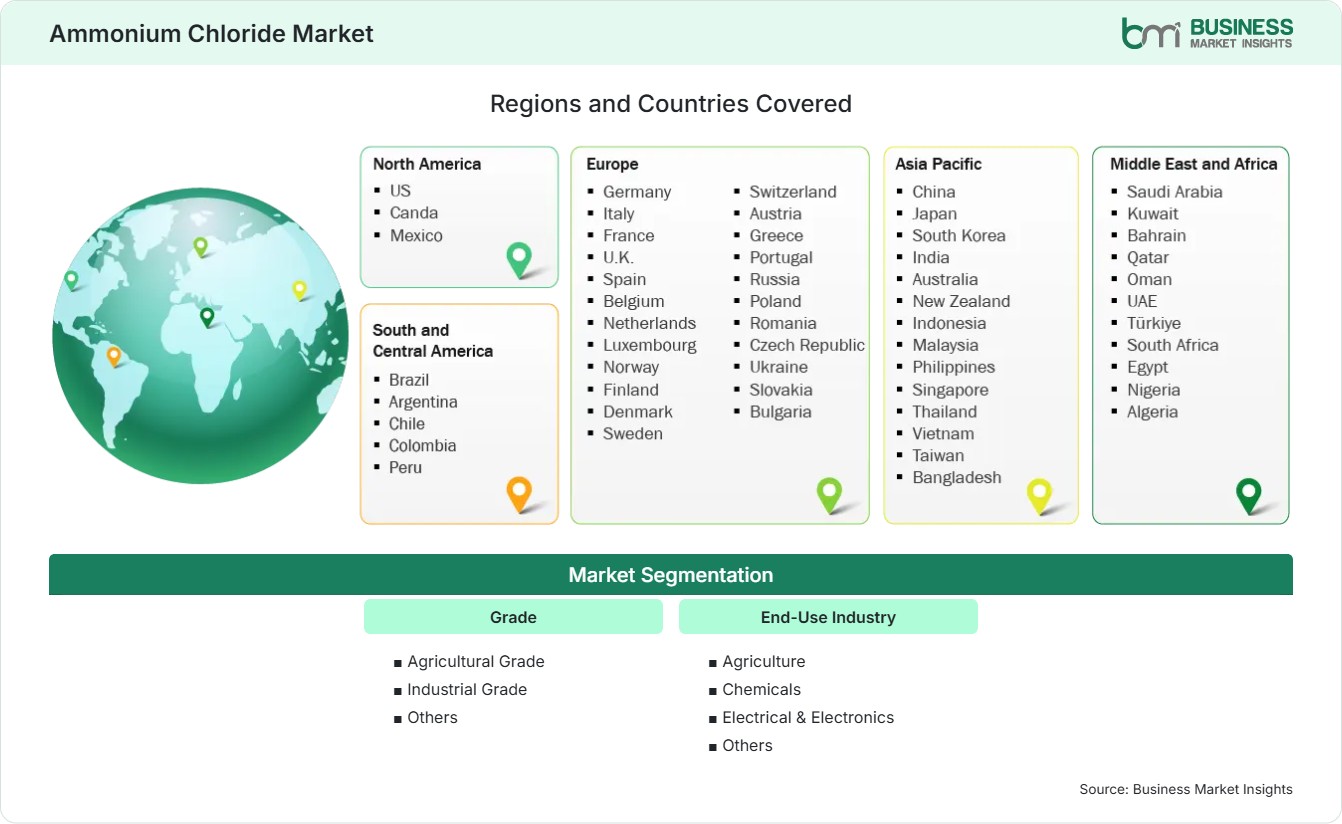The height and width of the screenshot is (824, 1342).
Task: Click 'Germany' in Europe list
Action: point(637,191)
